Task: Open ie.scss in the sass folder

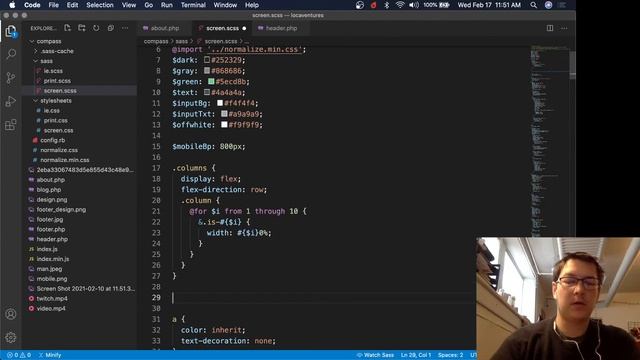Action: pyautogui.click(x=53, y=71)
